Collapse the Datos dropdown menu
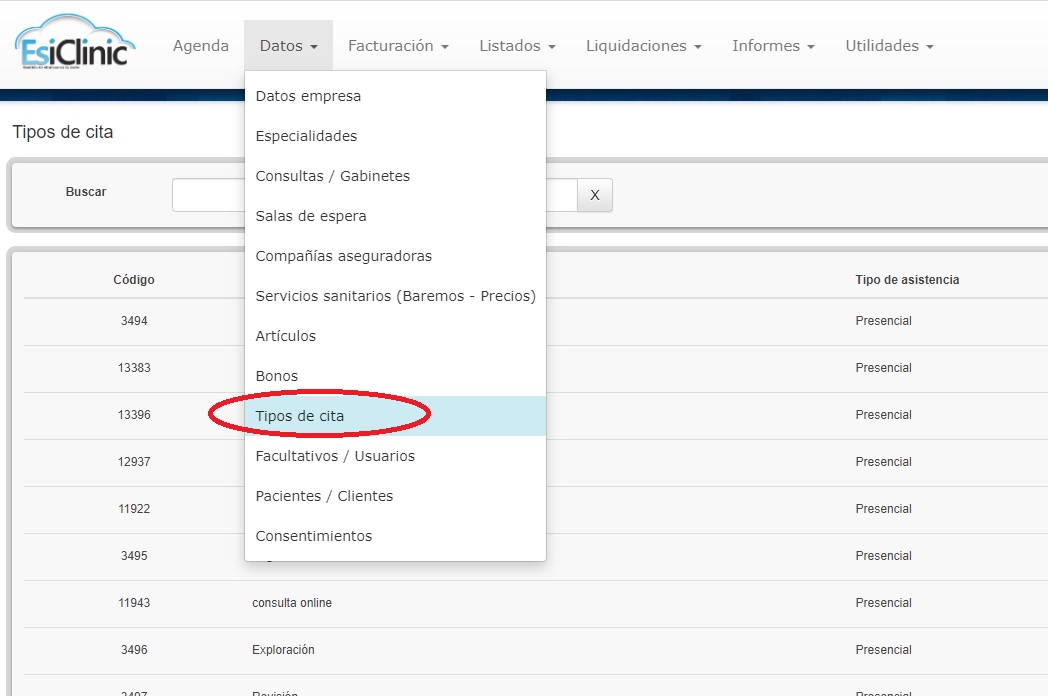The height and width of the screenshot is (696, 1048). pos(288,45)
